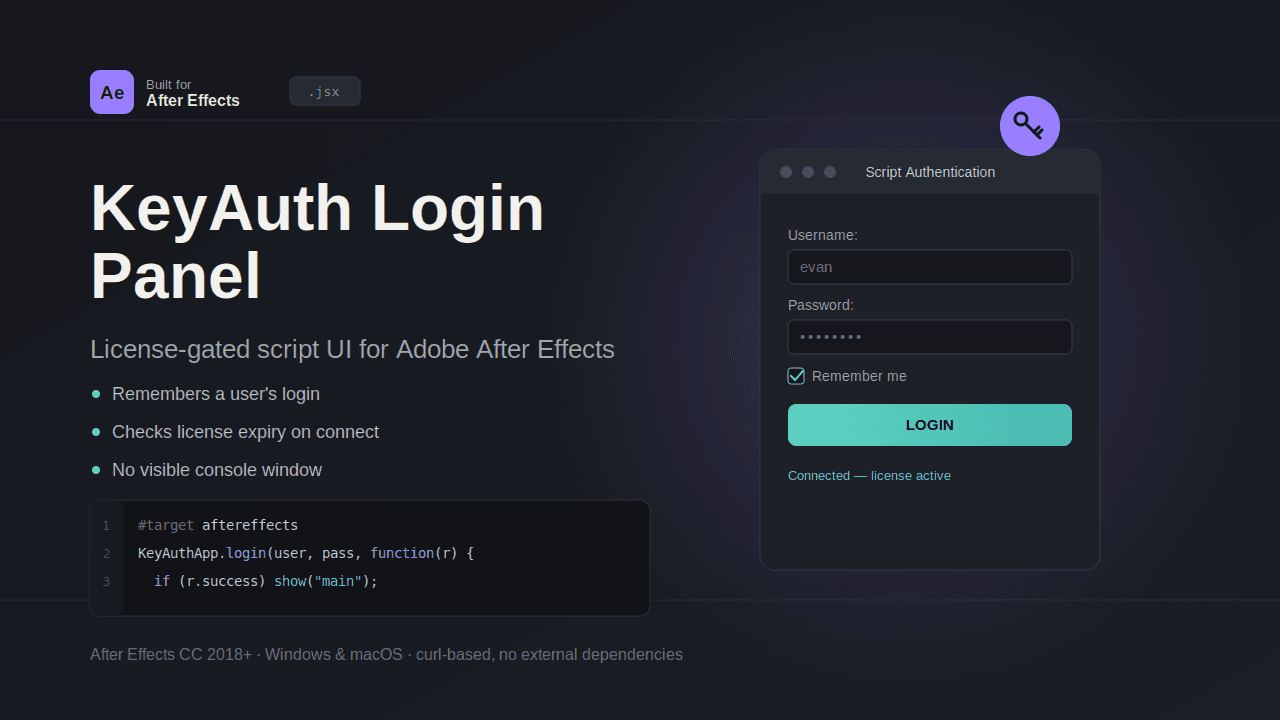Image resolution: width=1280 pixels, height=720 pixels.
Task: Click the 'Remember me' label text
Action: pyautogui.click(x=859, y=376)
